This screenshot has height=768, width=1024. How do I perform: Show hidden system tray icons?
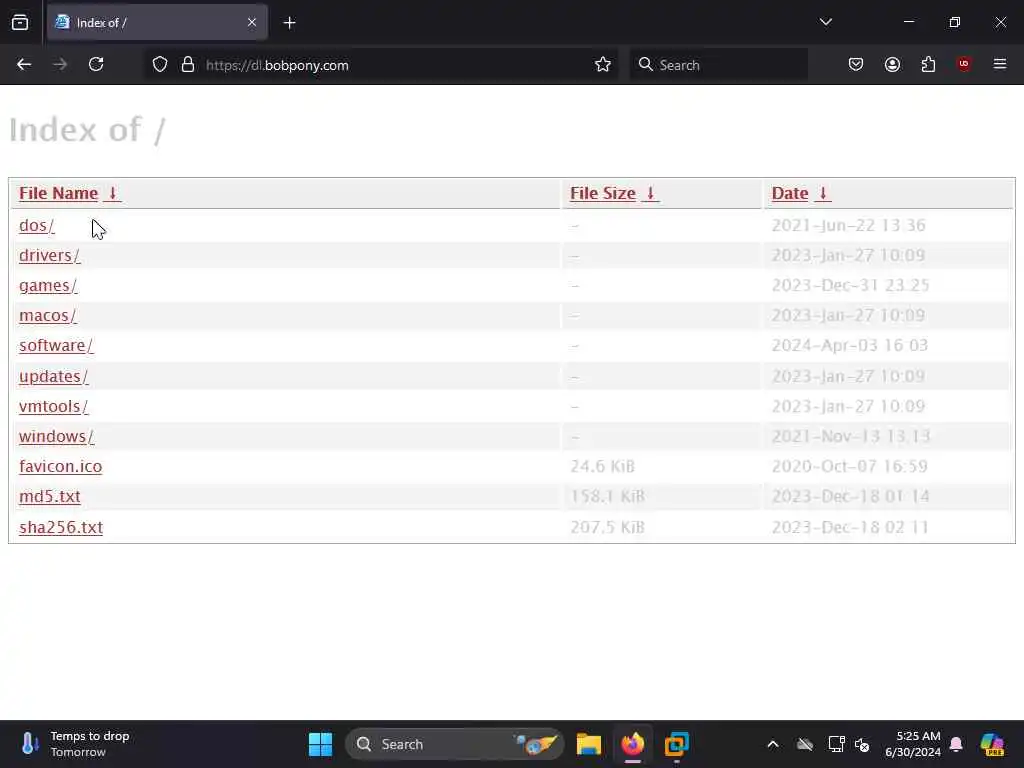pos(773,744)
